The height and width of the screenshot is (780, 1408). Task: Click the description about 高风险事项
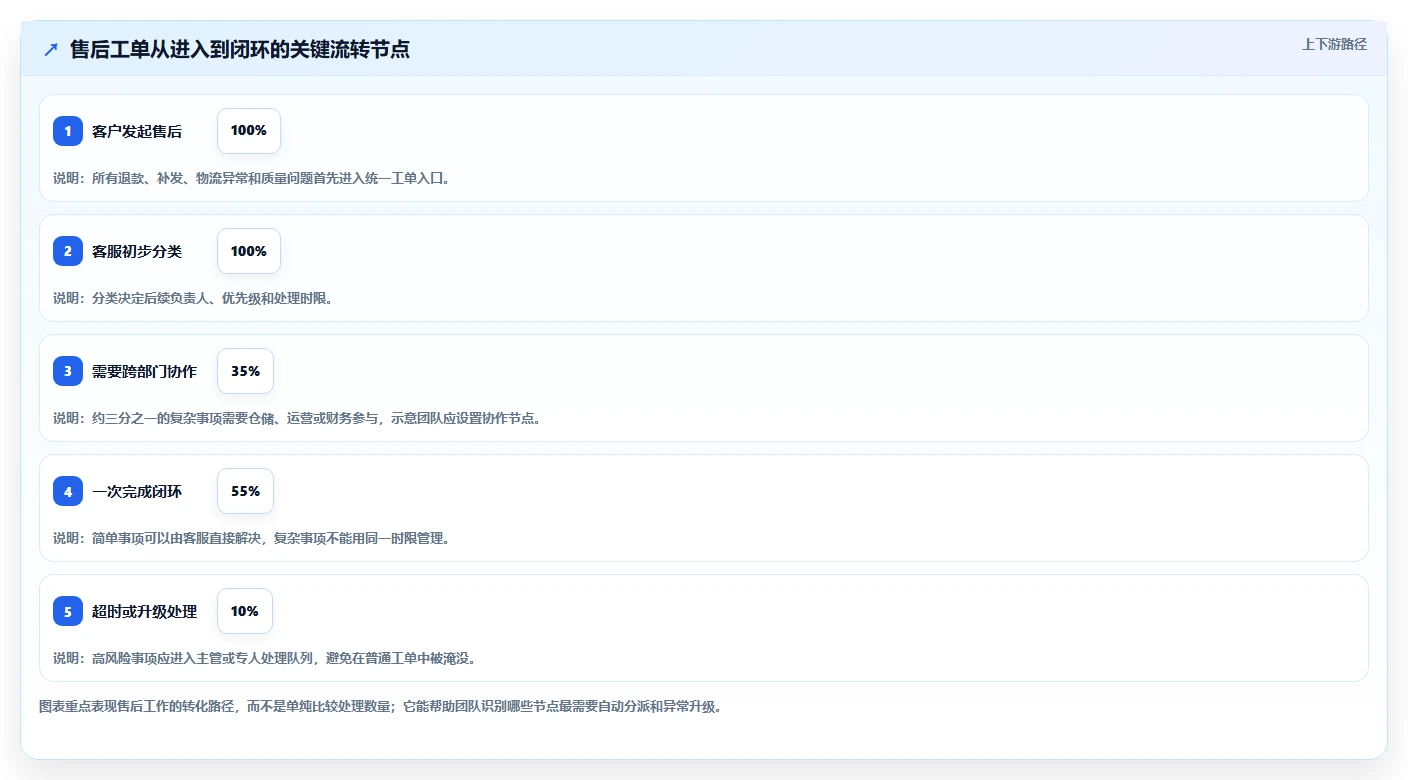[265, 658]
